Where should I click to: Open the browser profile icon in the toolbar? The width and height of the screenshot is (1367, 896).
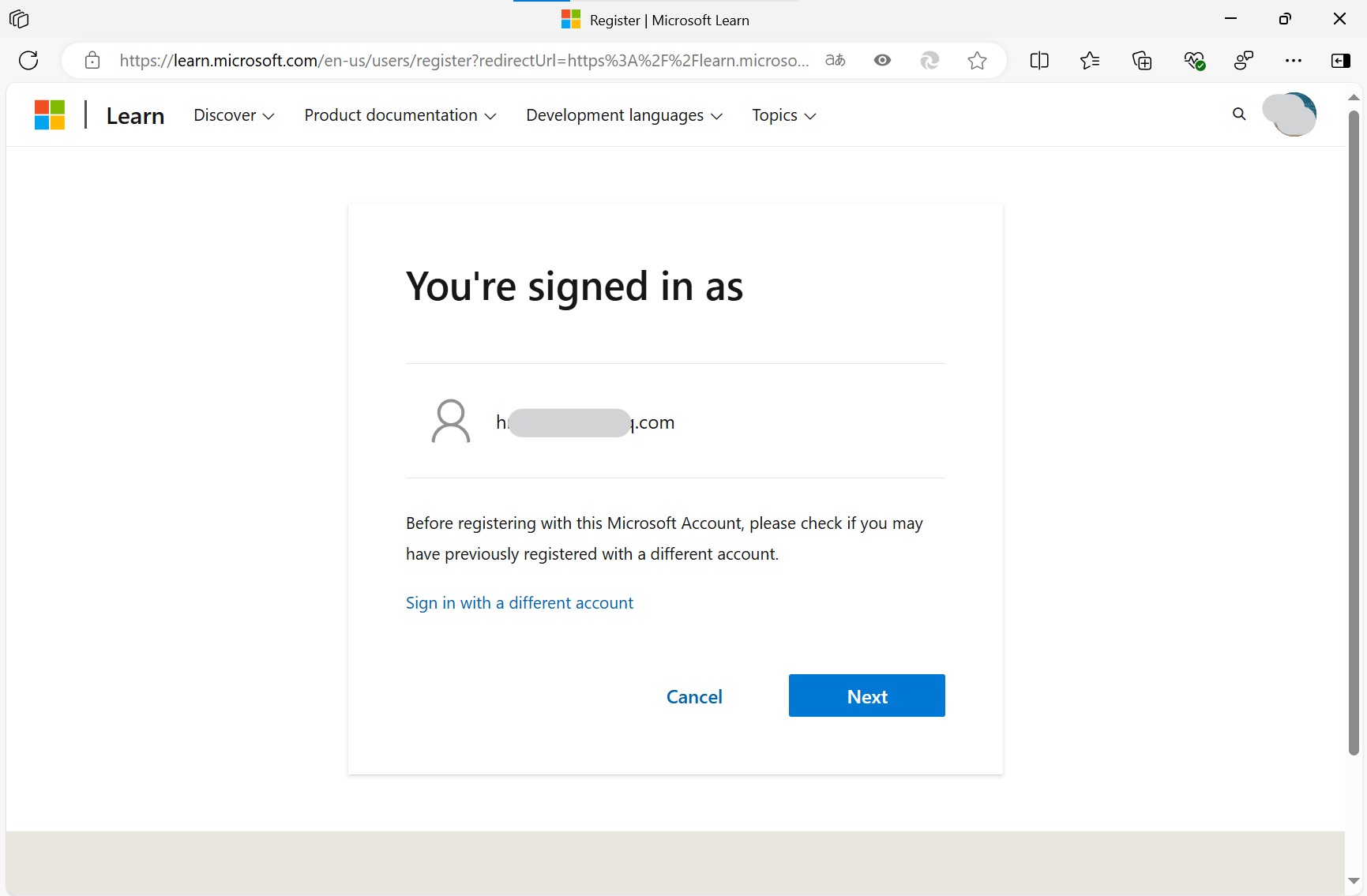1244,60
